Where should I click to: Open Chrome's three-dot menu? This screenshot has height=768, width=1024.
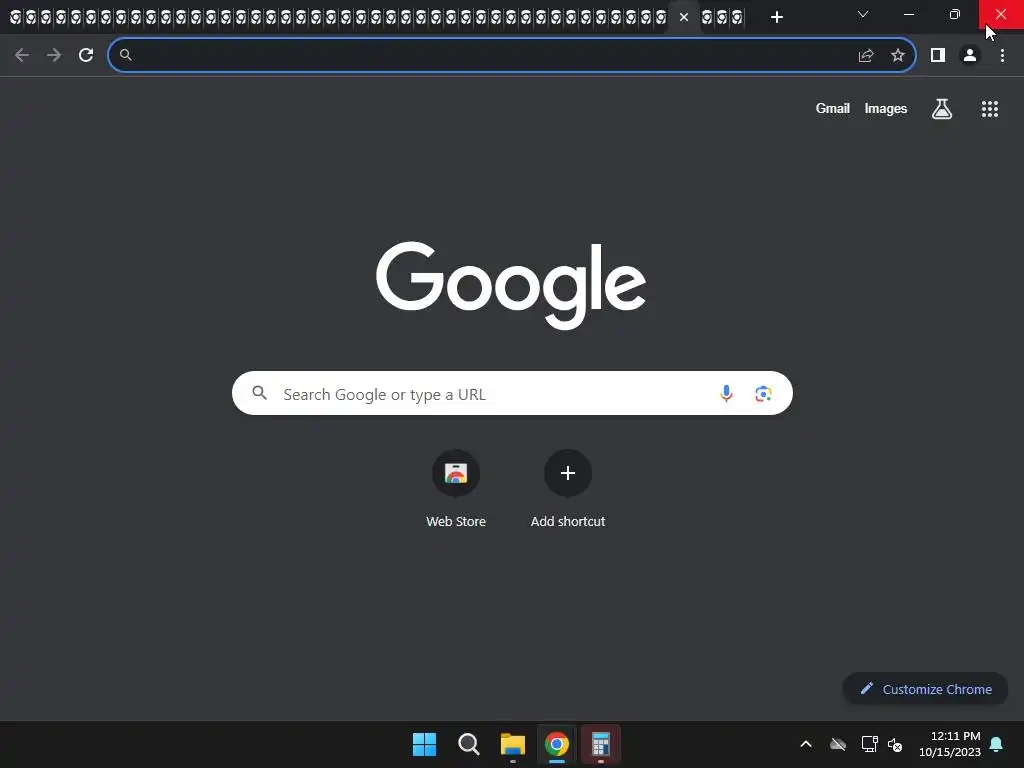tap(1002, 56)
